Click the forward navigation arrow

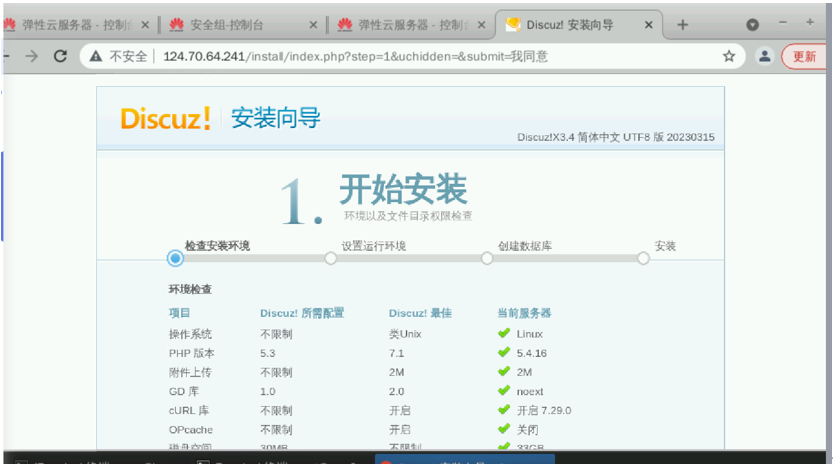point(32,57)
